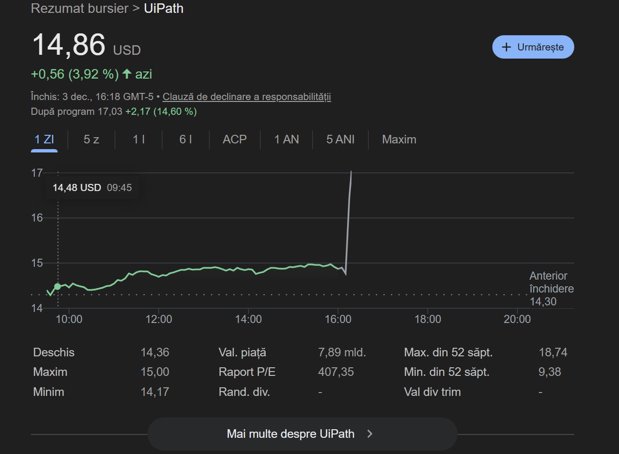Follow the stock with the Urmărește button
619x454 pixels.
[x=533, y=47]
